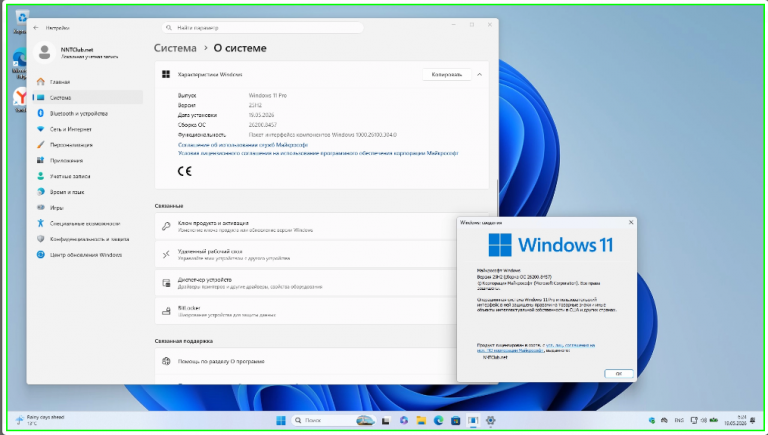768x435 pixels.
Task: Close the Windows about dialog
Action: pyautogui.click(x=631, y=222)
